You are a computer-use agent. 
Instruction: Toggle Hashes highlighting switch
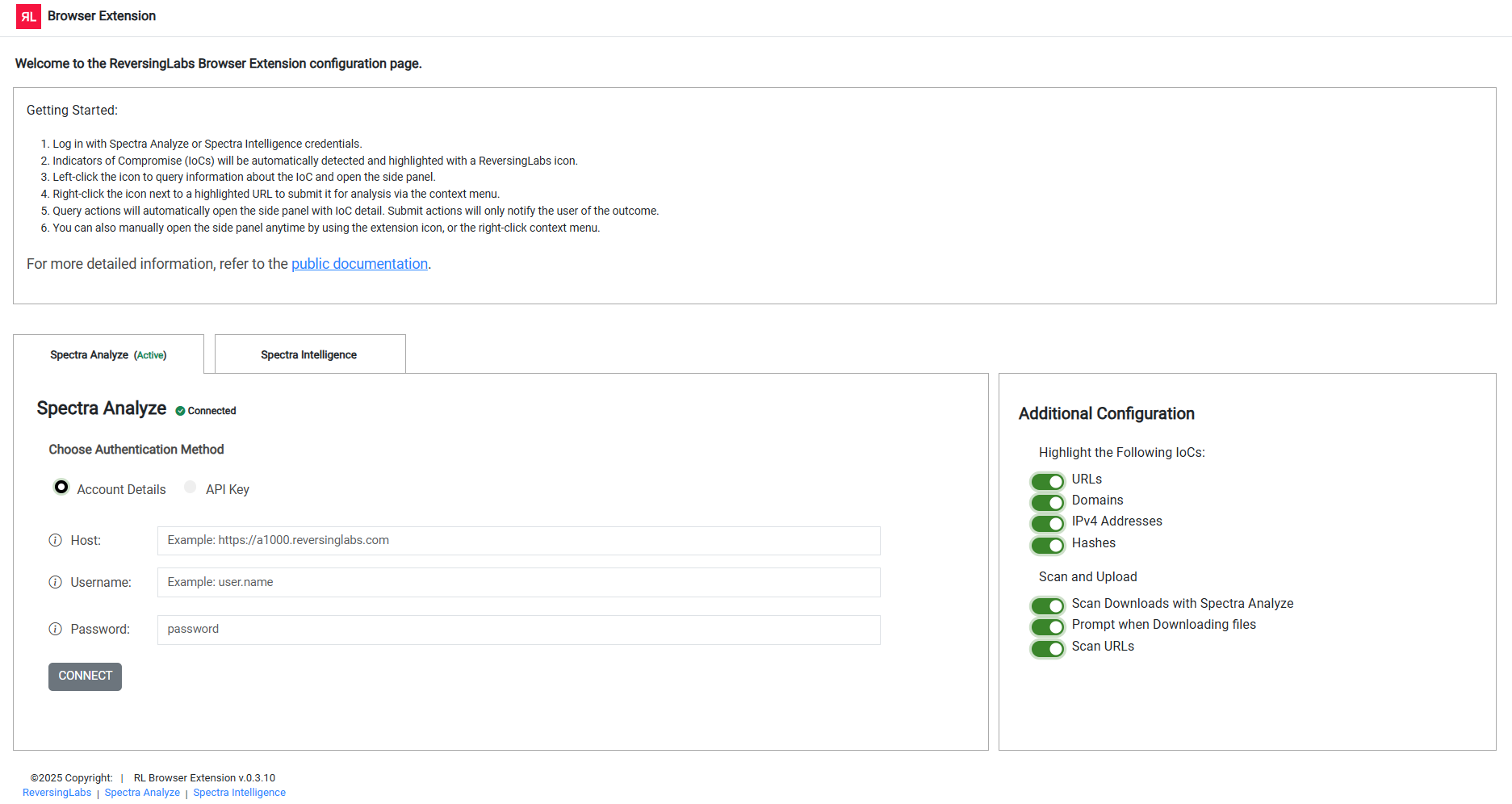pos(1048,545)
